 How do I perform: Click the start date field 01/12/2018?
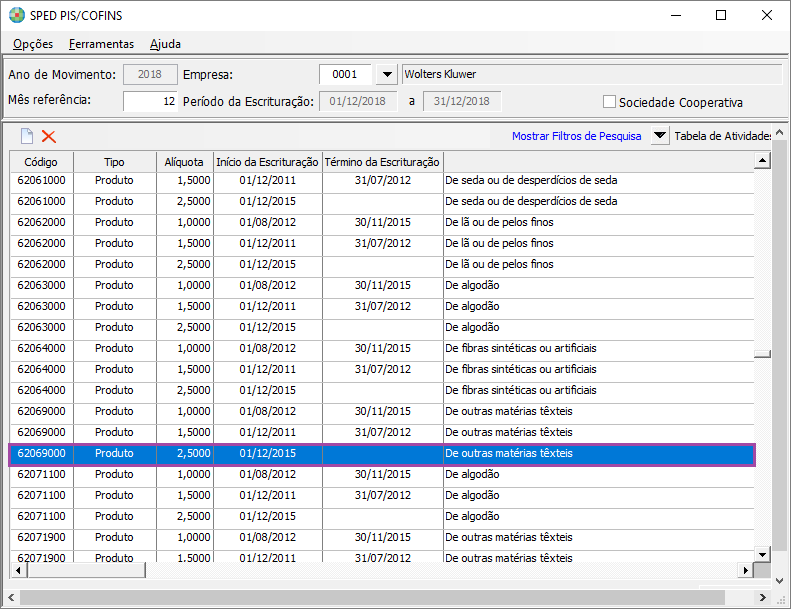click(358, 101)
